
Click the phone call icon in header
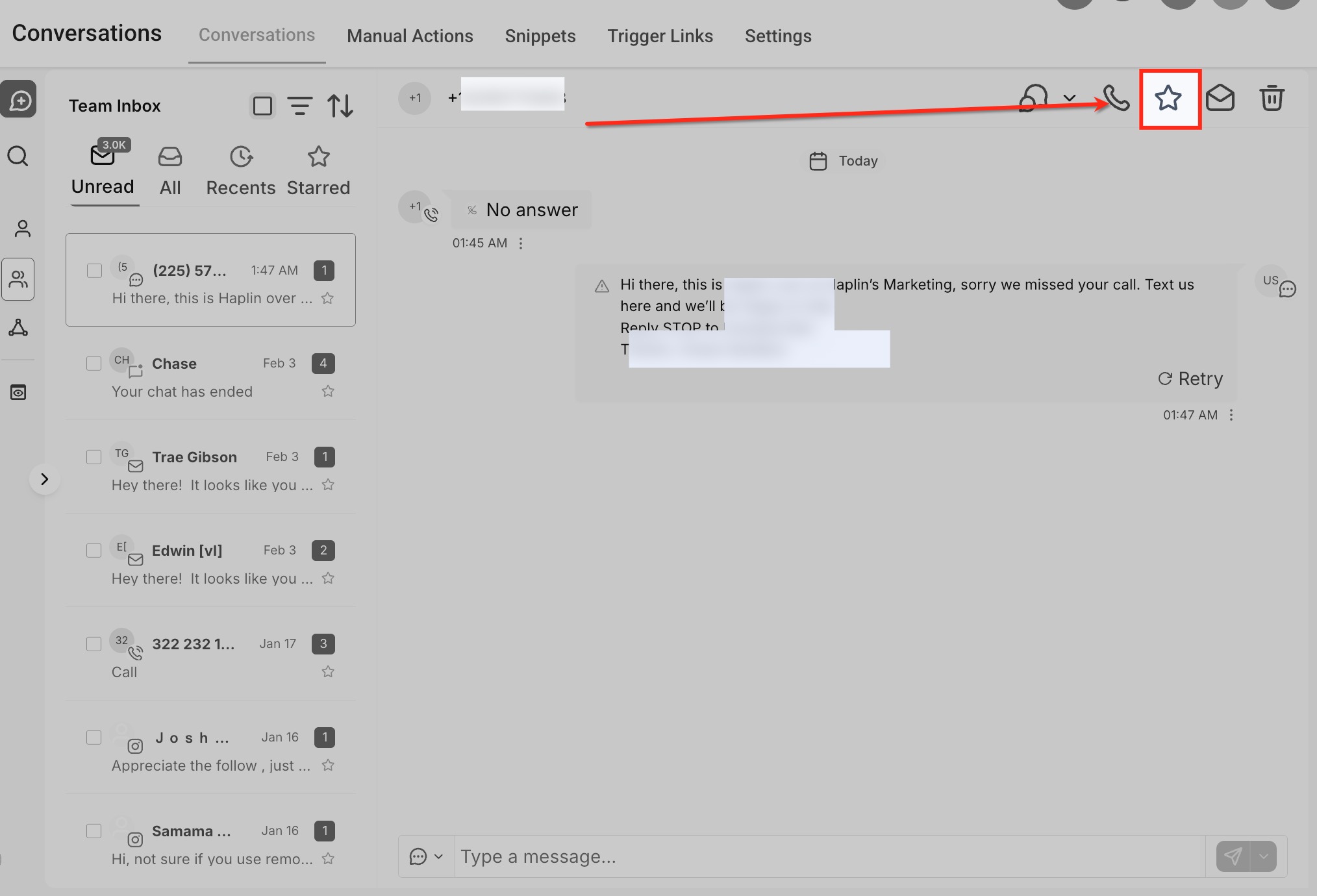(1116, 99)
